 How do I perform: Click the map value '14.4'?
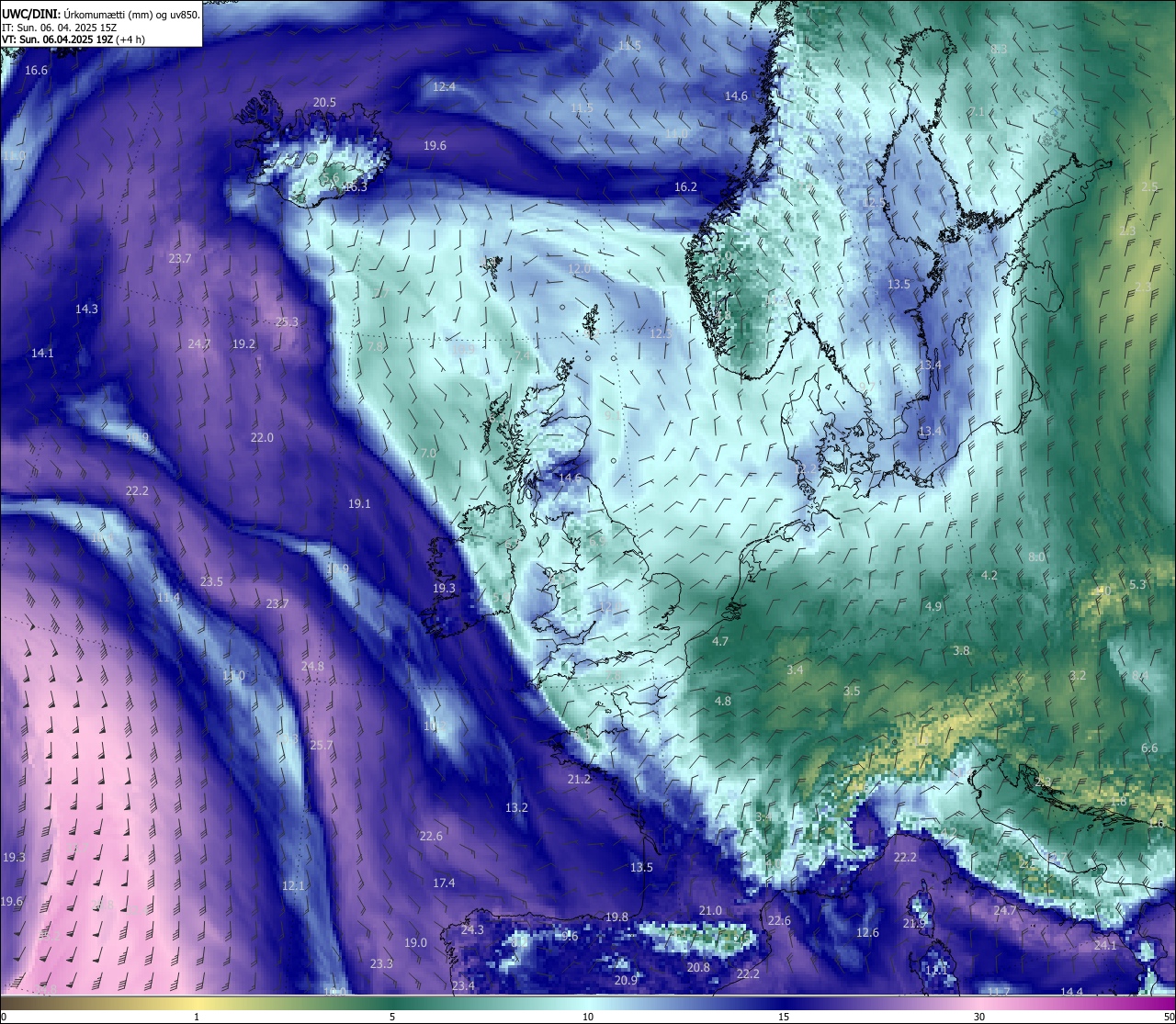[1071, 991]
